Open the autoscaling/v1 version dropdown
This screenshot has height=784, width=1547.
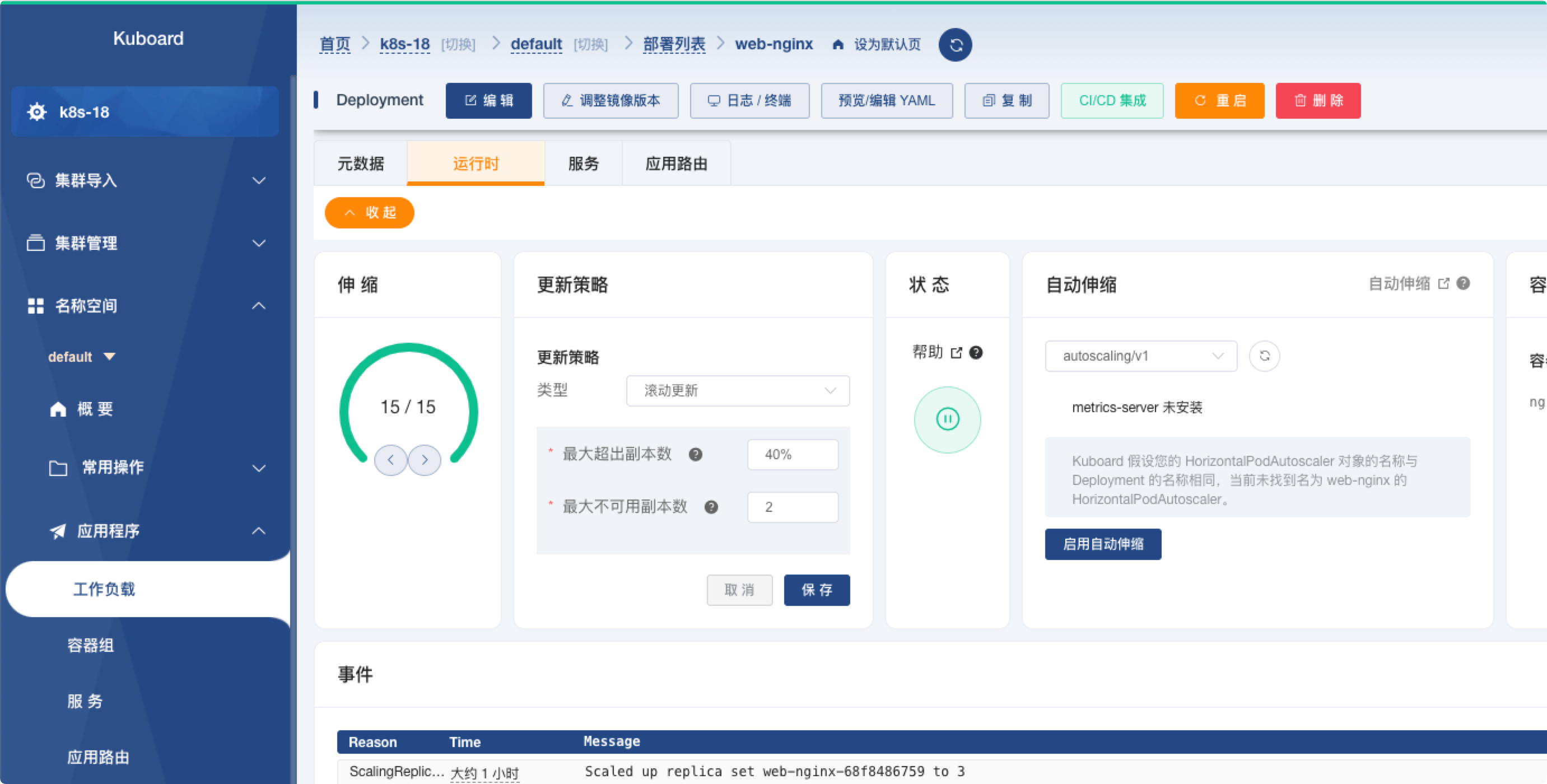pos(1140,356)
